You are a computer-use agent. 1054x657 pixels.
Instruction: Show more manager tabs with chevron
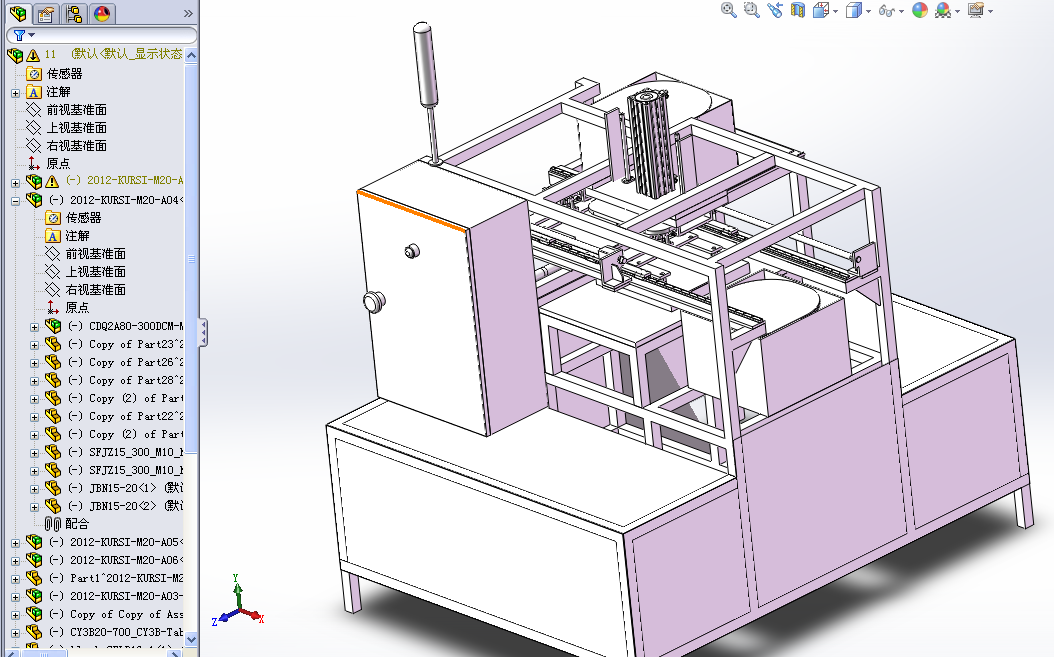(188, 13)
